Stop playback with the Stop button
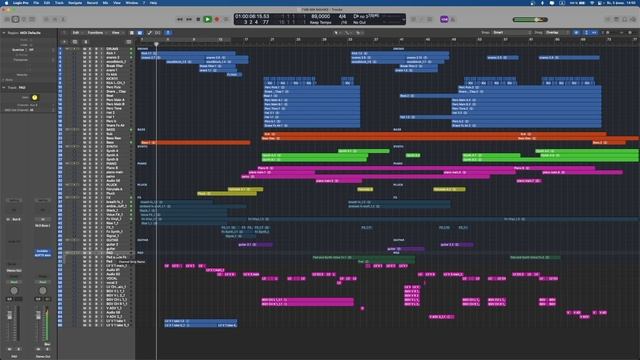Viewport: 640px width, 360px height. tap(198, 19)
